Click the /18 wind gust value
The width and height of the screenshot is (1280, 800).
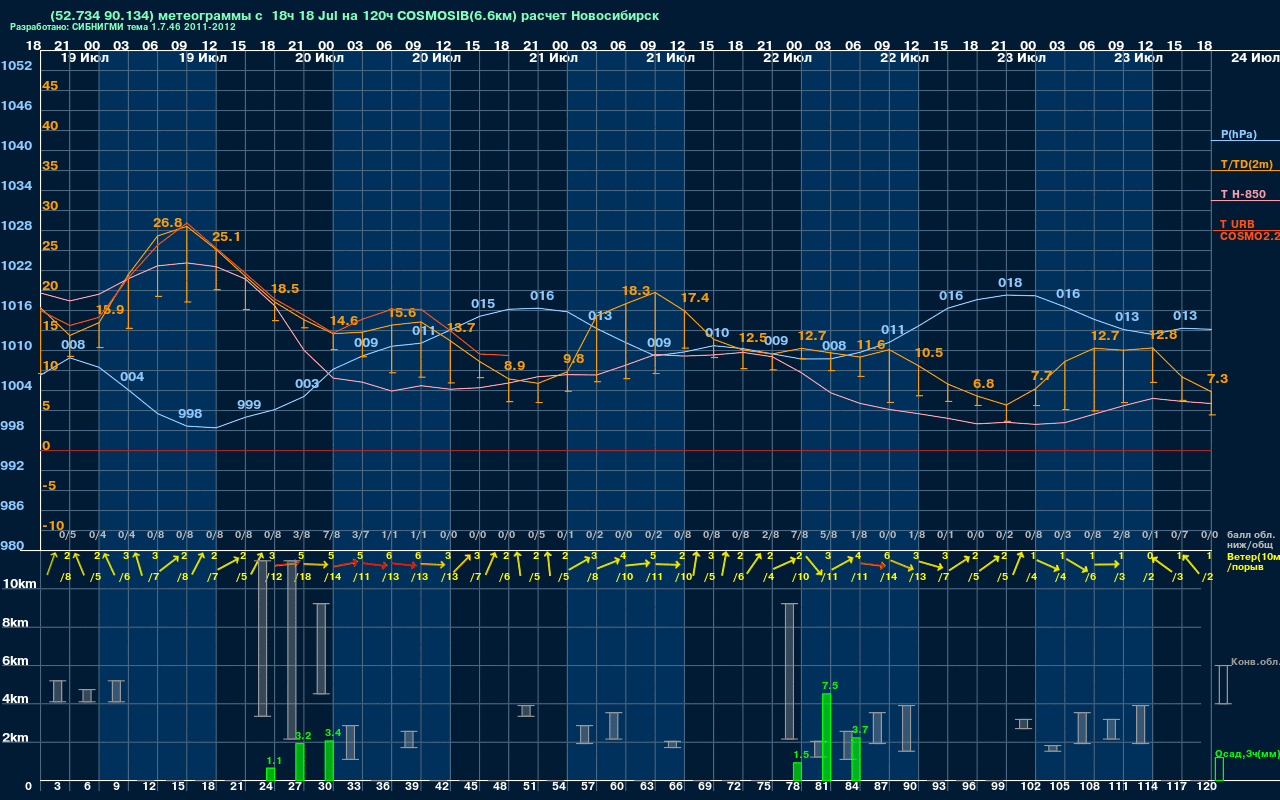coord(304,577)
